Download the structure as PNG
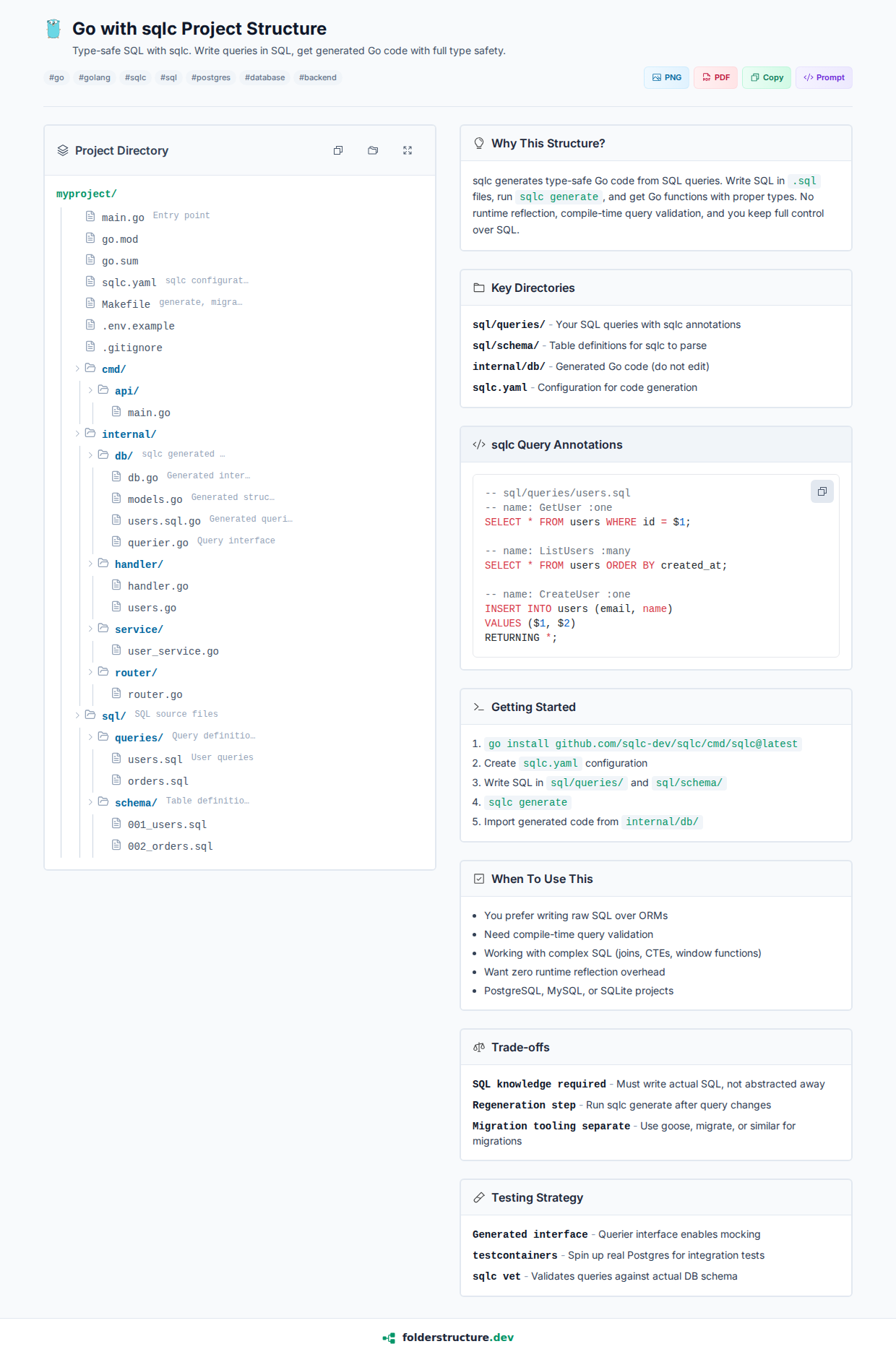This screenshot has height=1357, width=896. point(666,77)
